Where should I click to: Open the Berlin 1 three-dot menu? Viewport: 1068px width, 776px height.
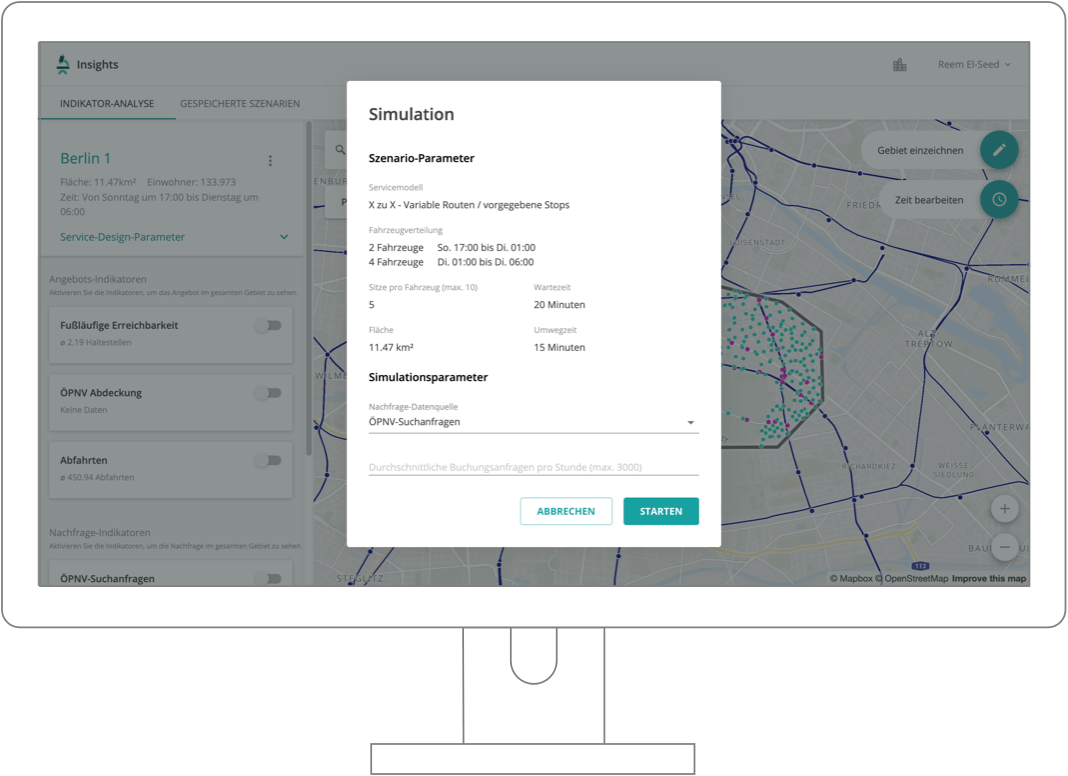point(270,161)
